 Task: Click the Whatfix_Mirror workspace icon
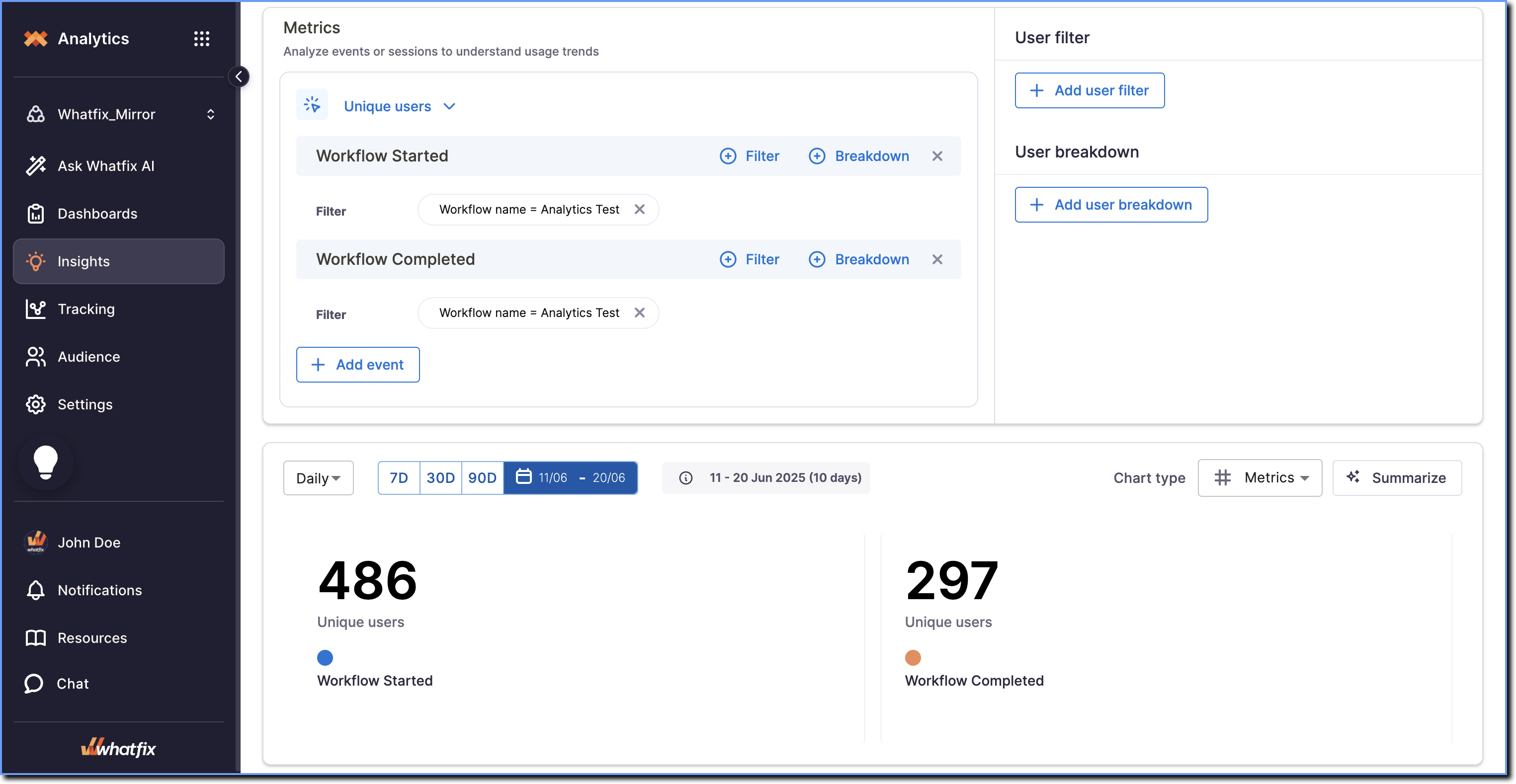(x=36, y=114)
